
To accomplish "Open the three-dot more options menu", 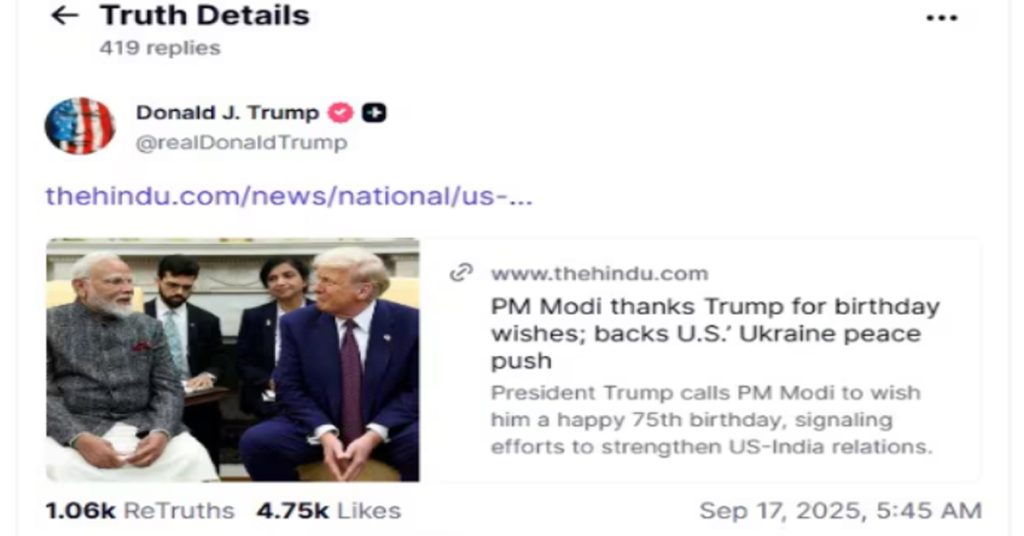I will click(942, 18).
